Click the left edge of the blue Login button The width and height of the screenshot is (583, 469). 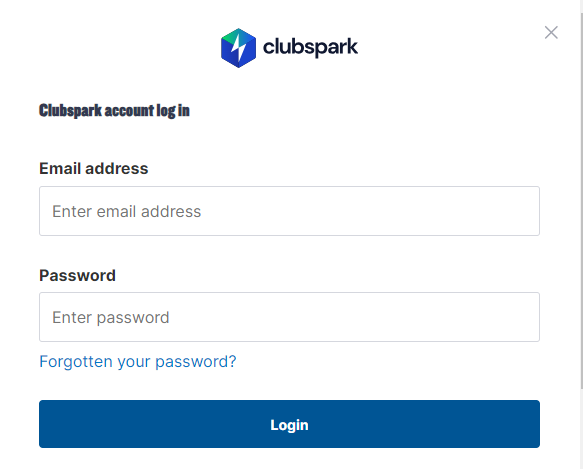click(x=46, y=424)
